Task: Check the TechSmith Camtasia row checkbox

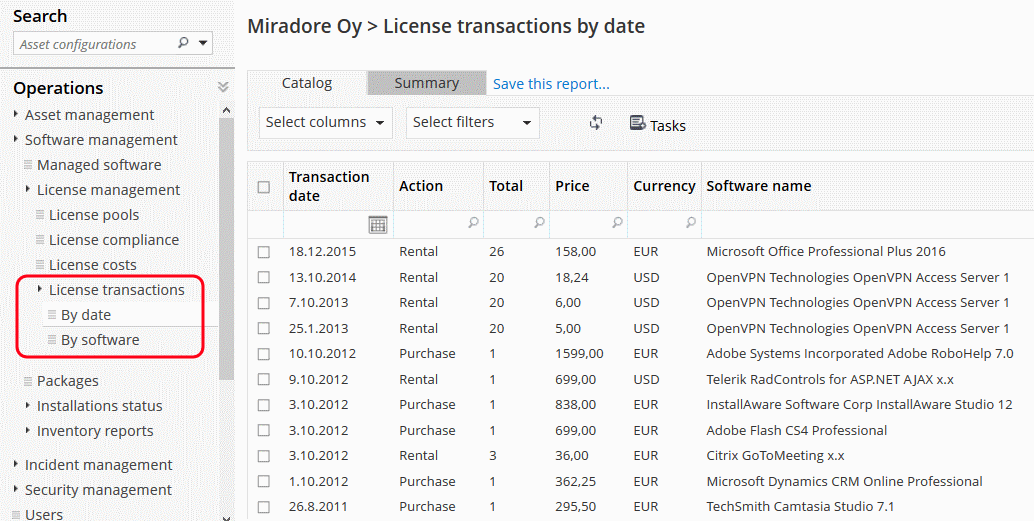Action: [x=264, y=507]
